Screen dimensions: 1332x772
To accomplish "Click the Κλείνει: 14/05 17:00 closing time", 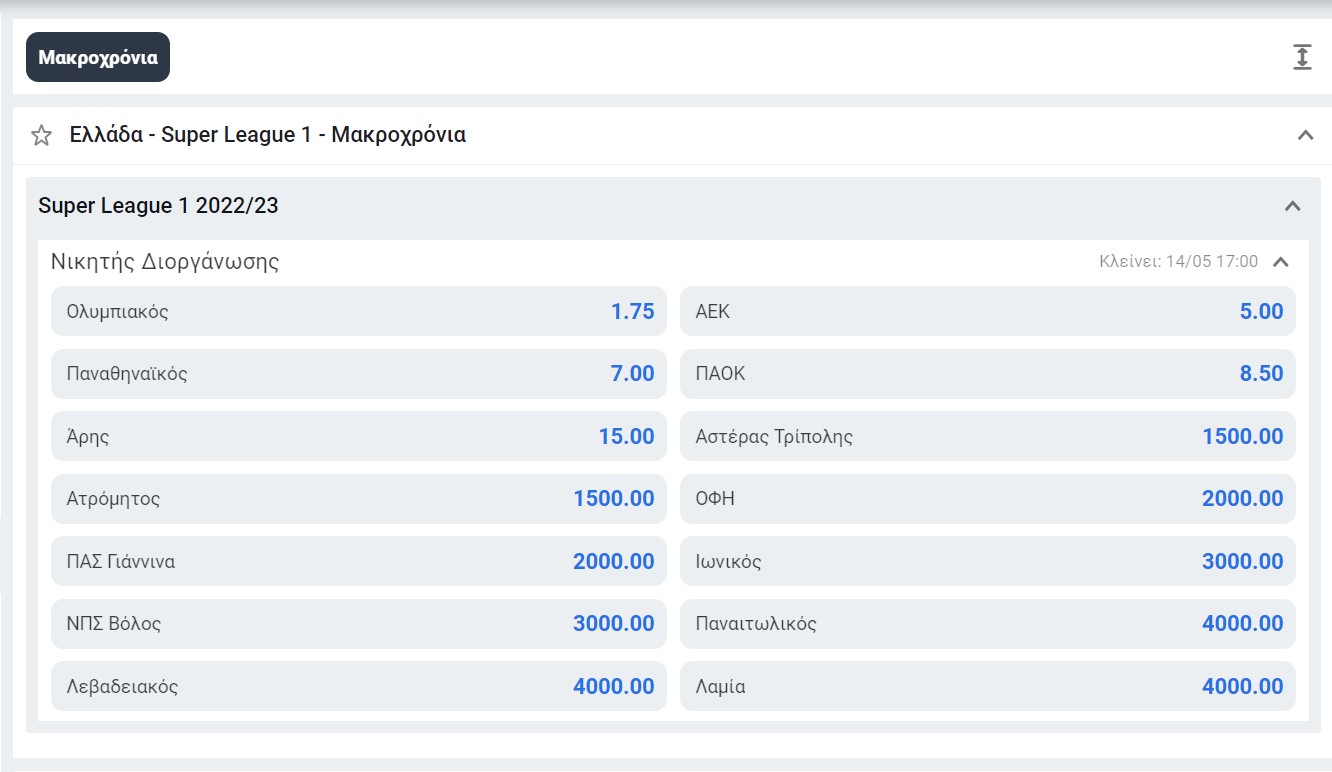I will point(1178,262).
